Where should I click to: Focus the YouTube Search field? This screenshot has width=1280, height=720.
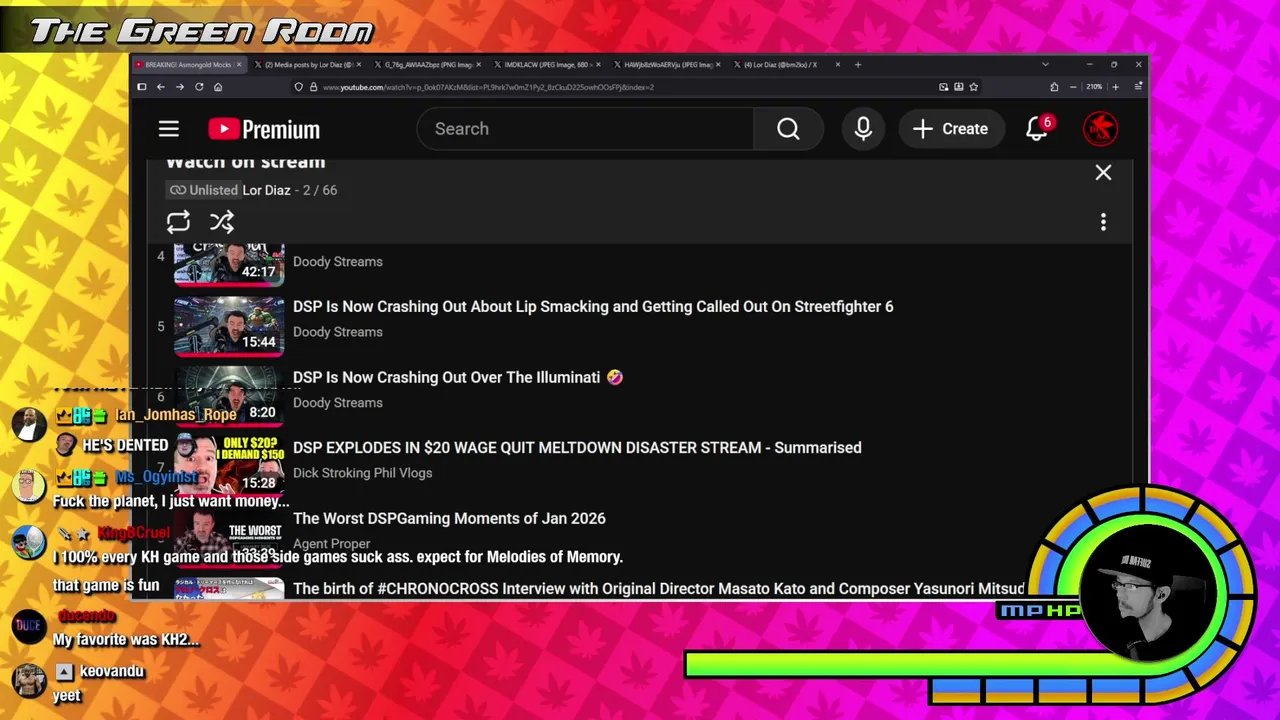coord(585,129)
